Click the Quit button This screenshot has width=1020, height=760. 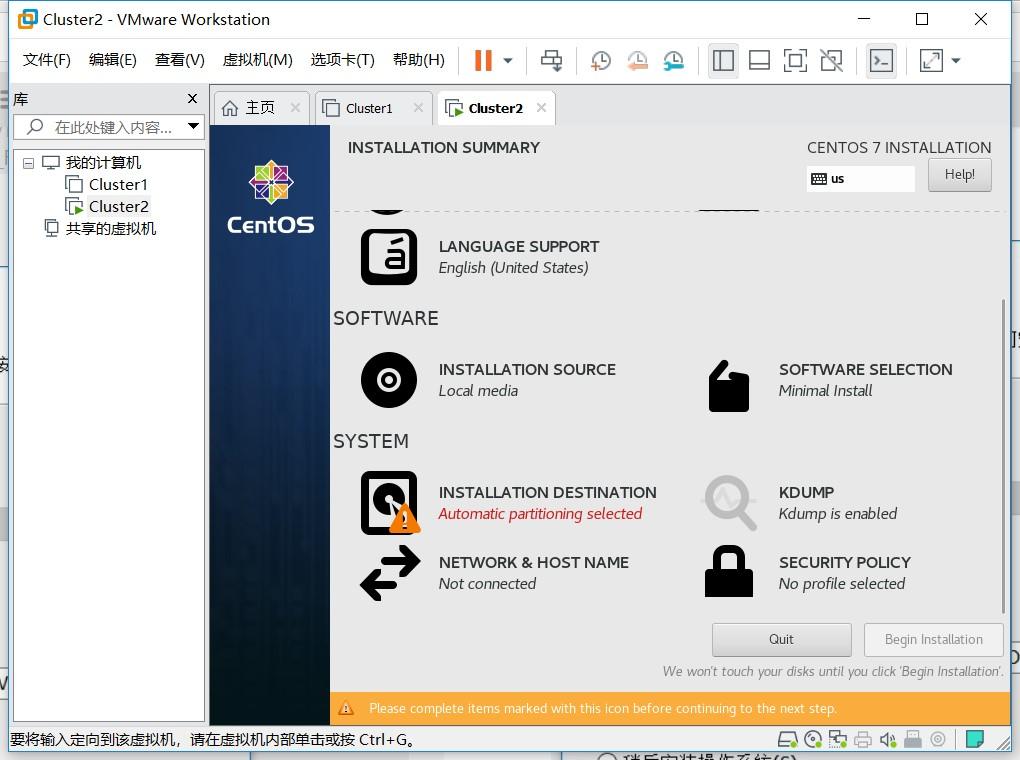click(x=781, y=640)
